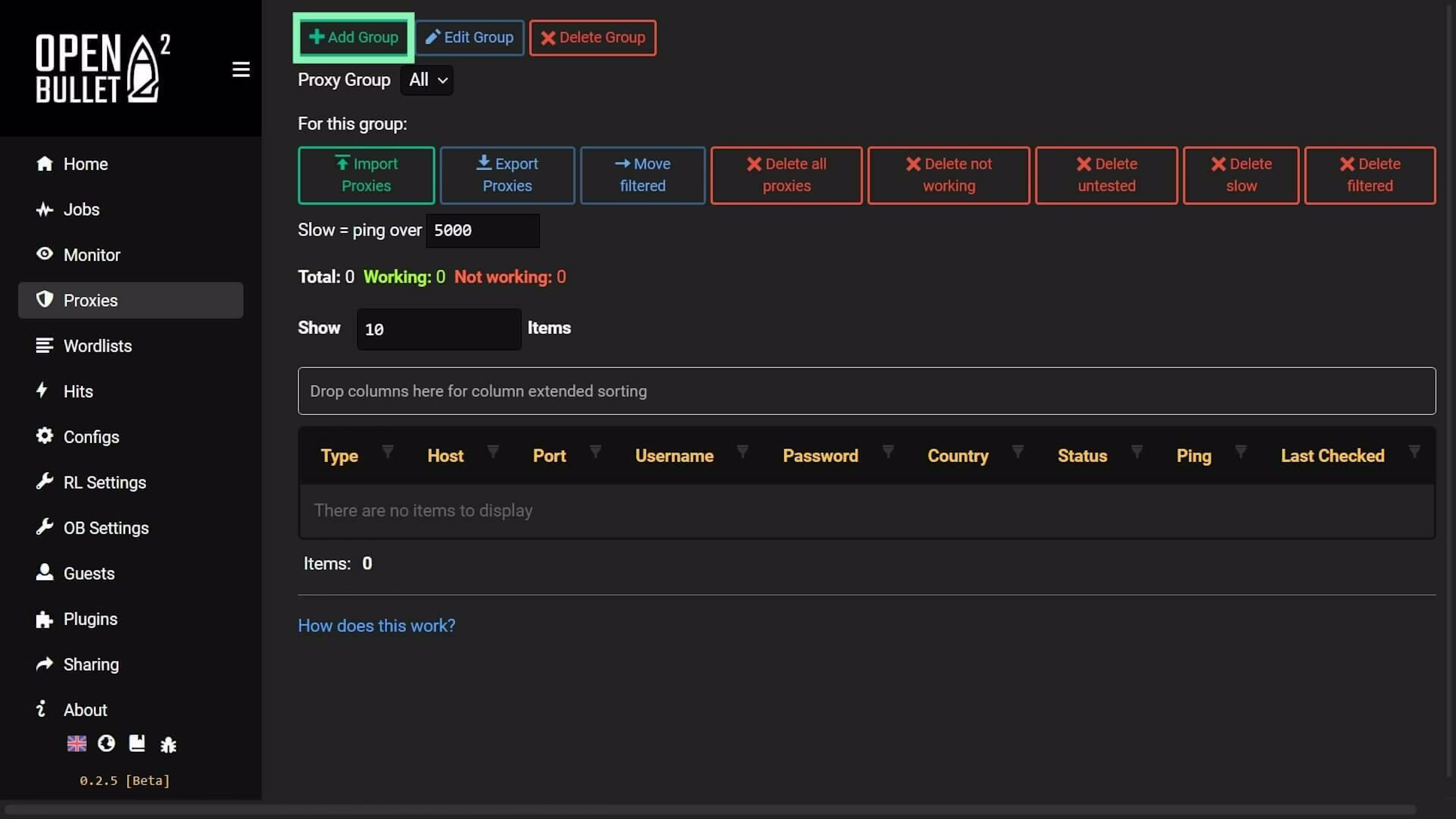Click the green "Working: 0" text

404,277
